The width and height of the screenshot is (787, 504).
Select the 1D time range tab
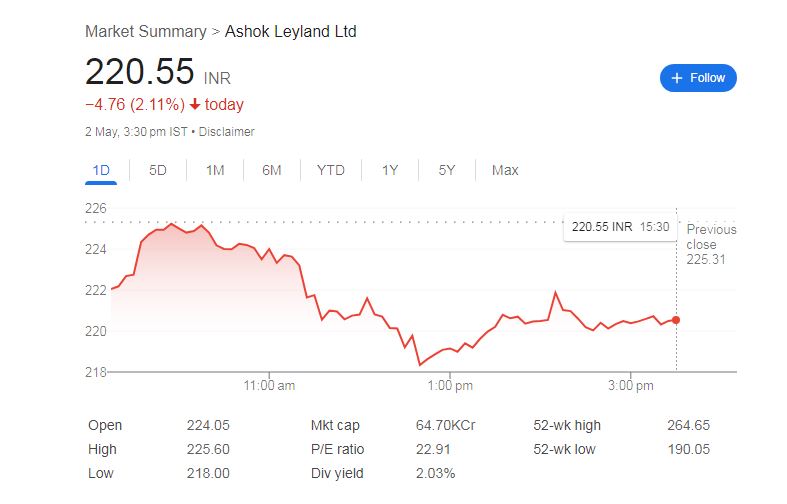pyautogui.click(x=101, y=170)
